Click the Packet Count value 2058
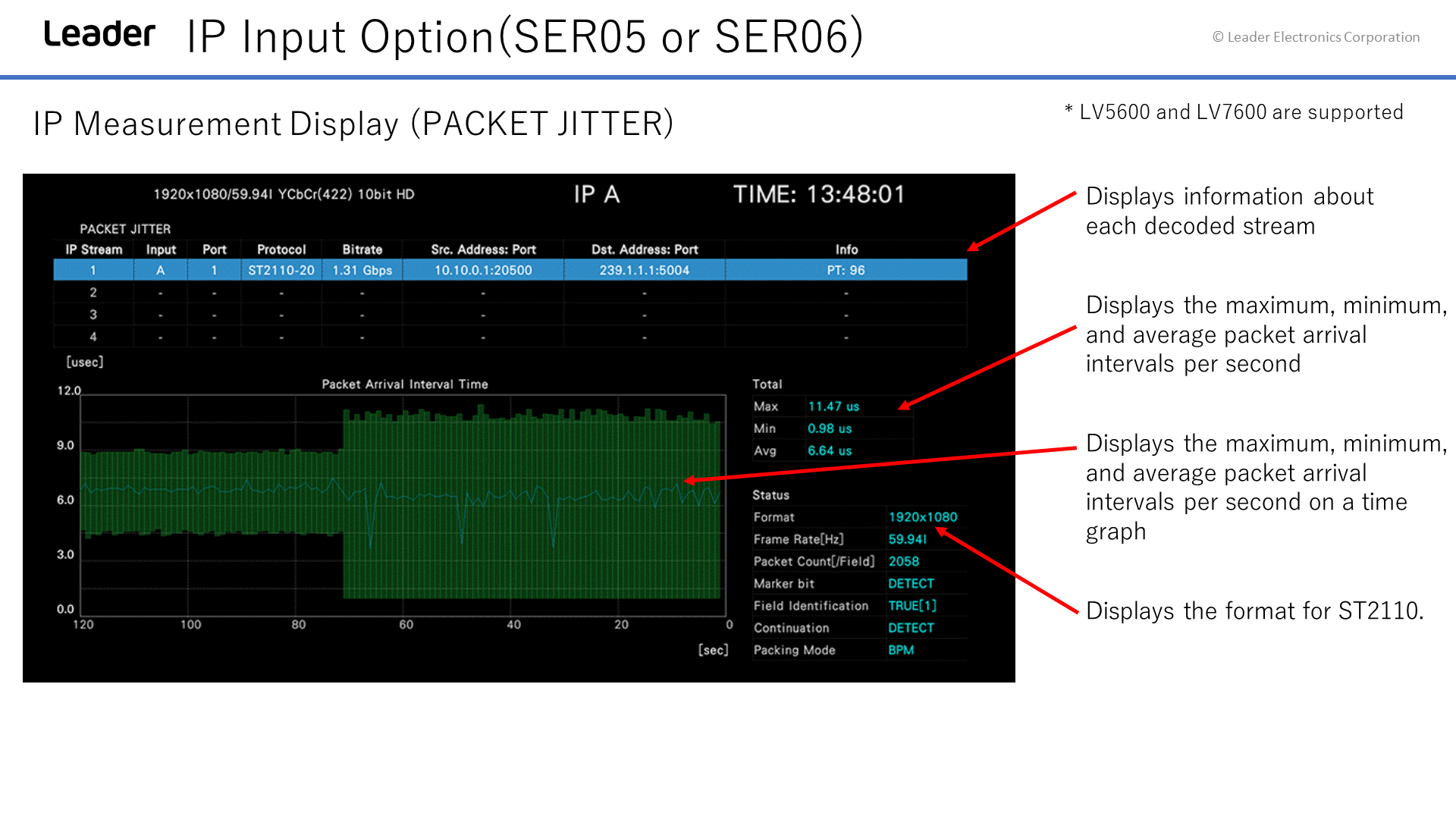The width and height of the screenshot is (1456, 819). click(x=904, y=561)
